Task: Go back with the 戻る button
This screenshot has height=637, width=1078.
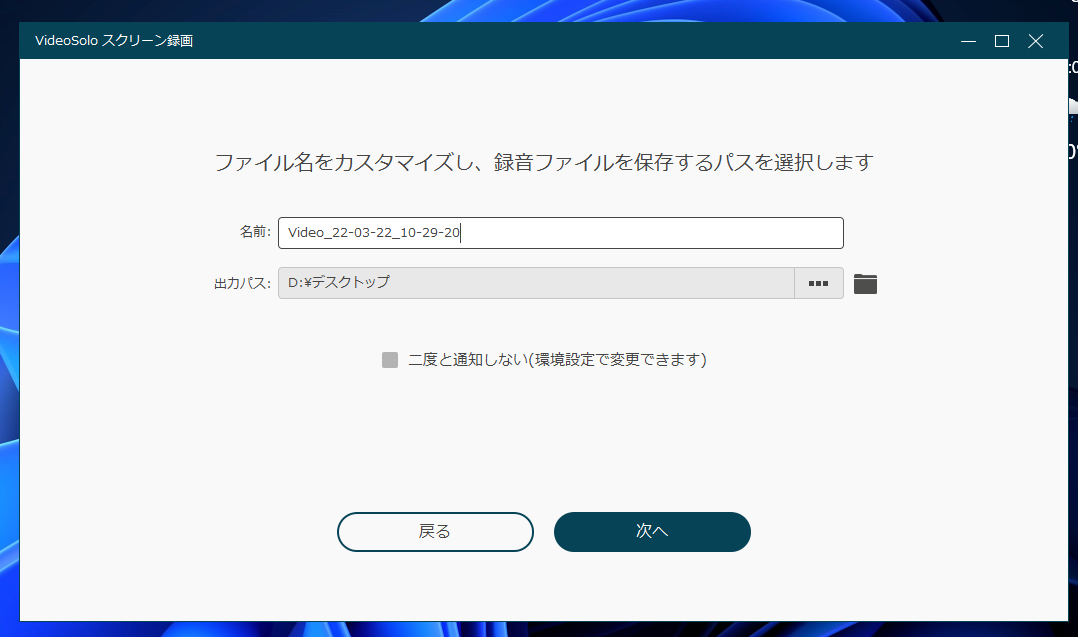Action: (x=435, y=532)
